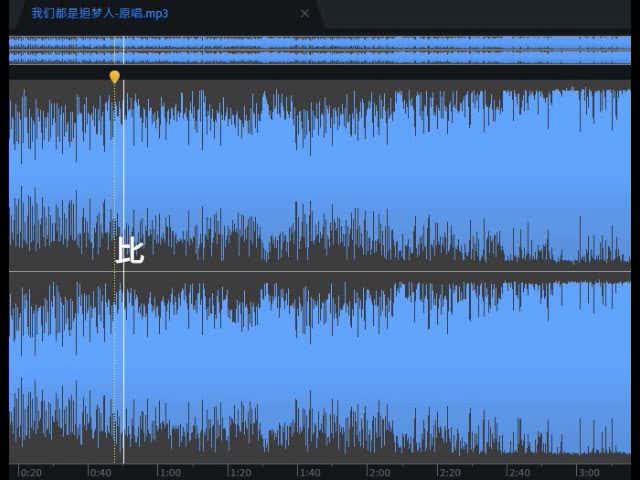Click the 2:20 mark on the timeline ruler
Image resolution: width=640 pixels, height=480 pixels.
coord(450,473)
